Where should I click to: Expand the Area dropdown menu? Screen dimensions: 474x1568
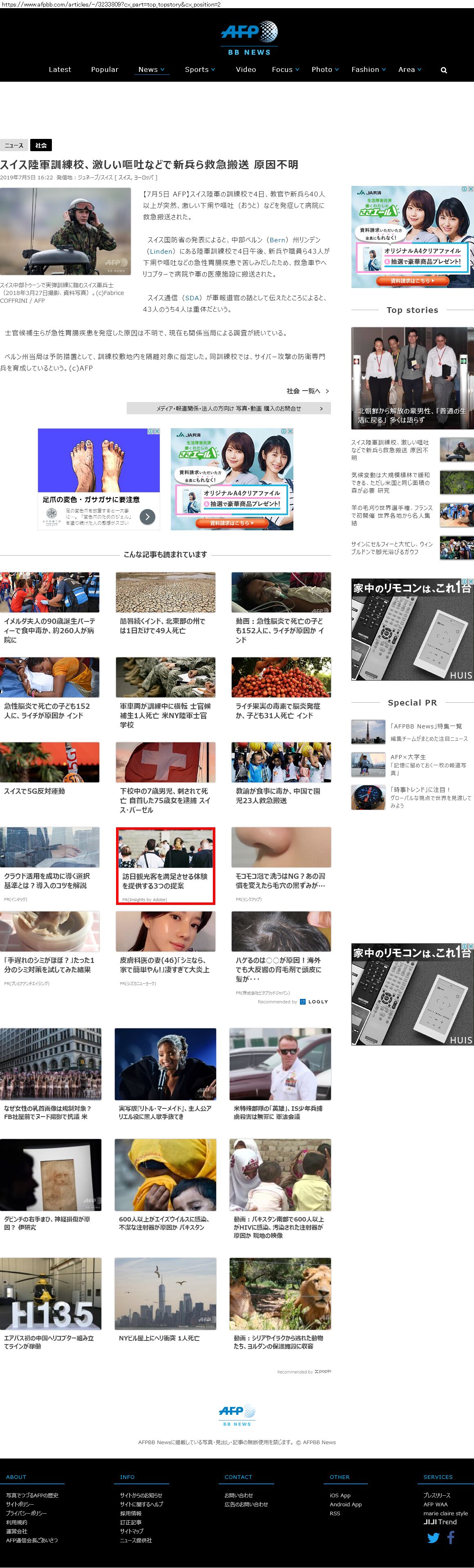409,70
